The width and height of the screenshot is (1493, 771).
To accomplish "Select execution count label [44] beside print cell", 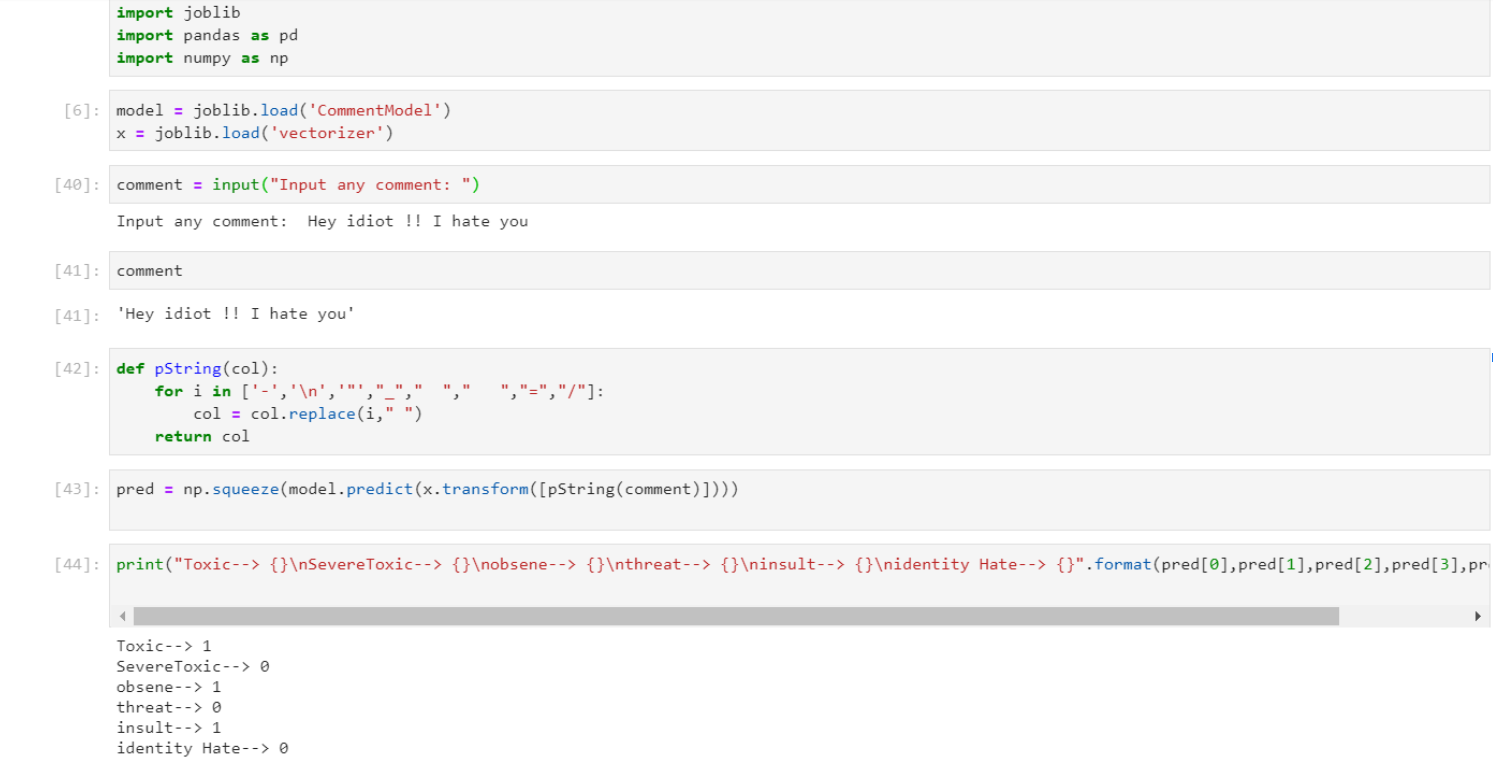I will (x=72, y=564).
